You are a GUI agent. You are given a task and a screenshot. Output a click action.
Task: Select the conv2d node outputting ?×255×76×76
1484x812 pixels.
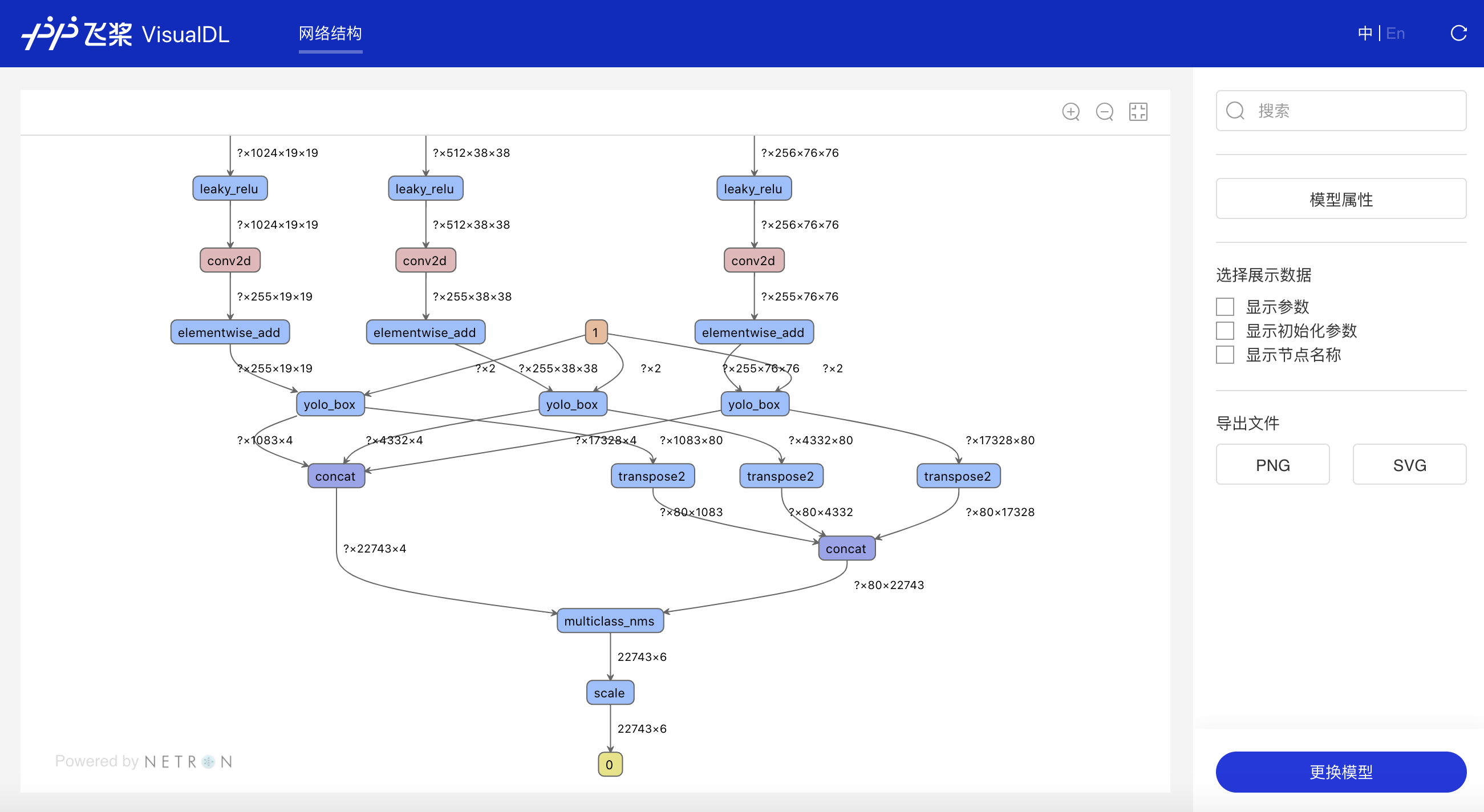point(753,260)
